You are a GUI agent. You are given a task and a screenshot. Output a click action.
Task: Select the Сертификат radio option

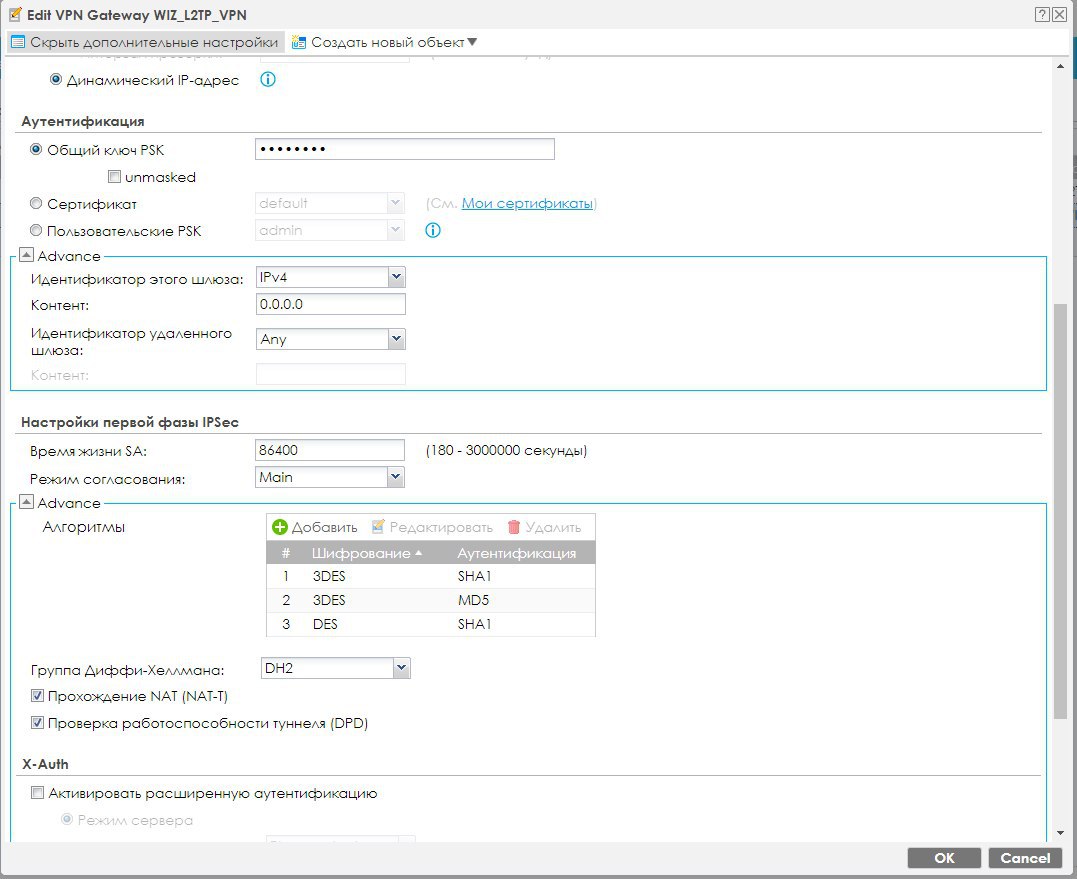36,203
